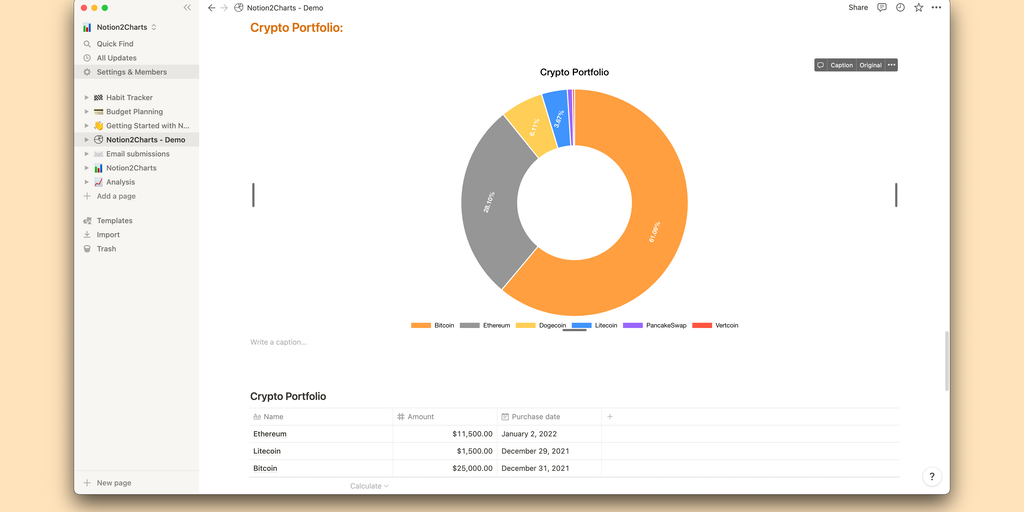
Task: Toggle the PancakeSwap legend swatch
Action: tap(633, 325)
